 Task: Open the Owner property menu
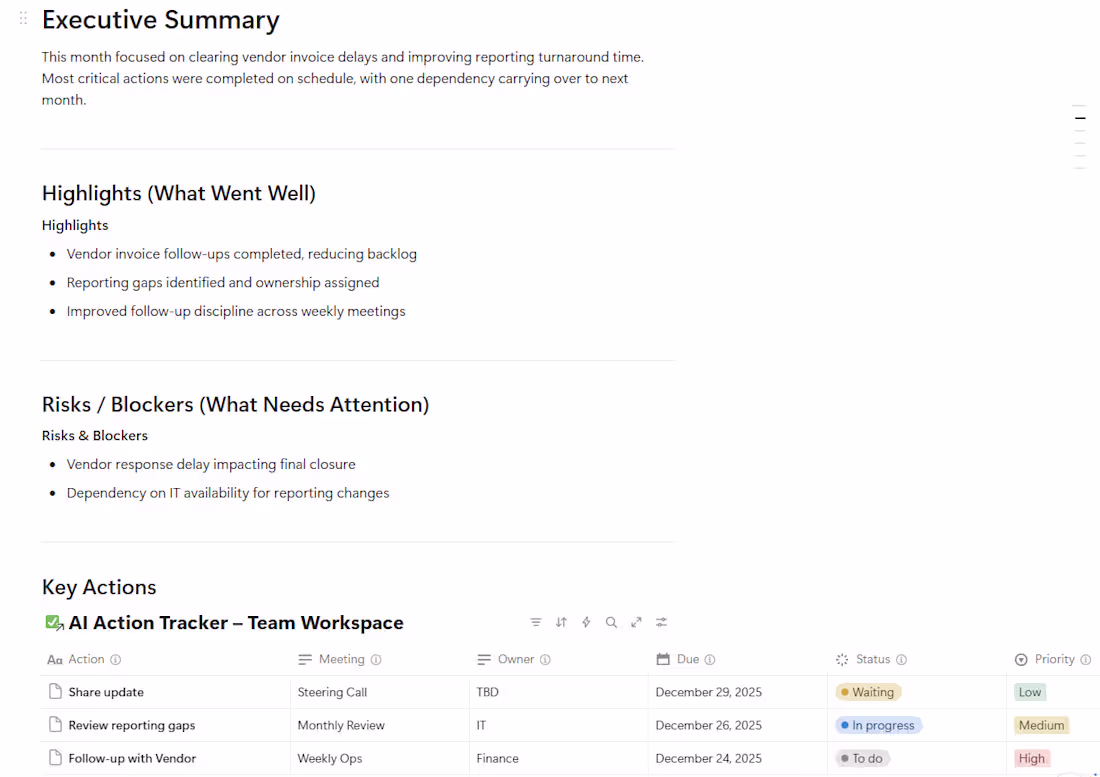514,659
